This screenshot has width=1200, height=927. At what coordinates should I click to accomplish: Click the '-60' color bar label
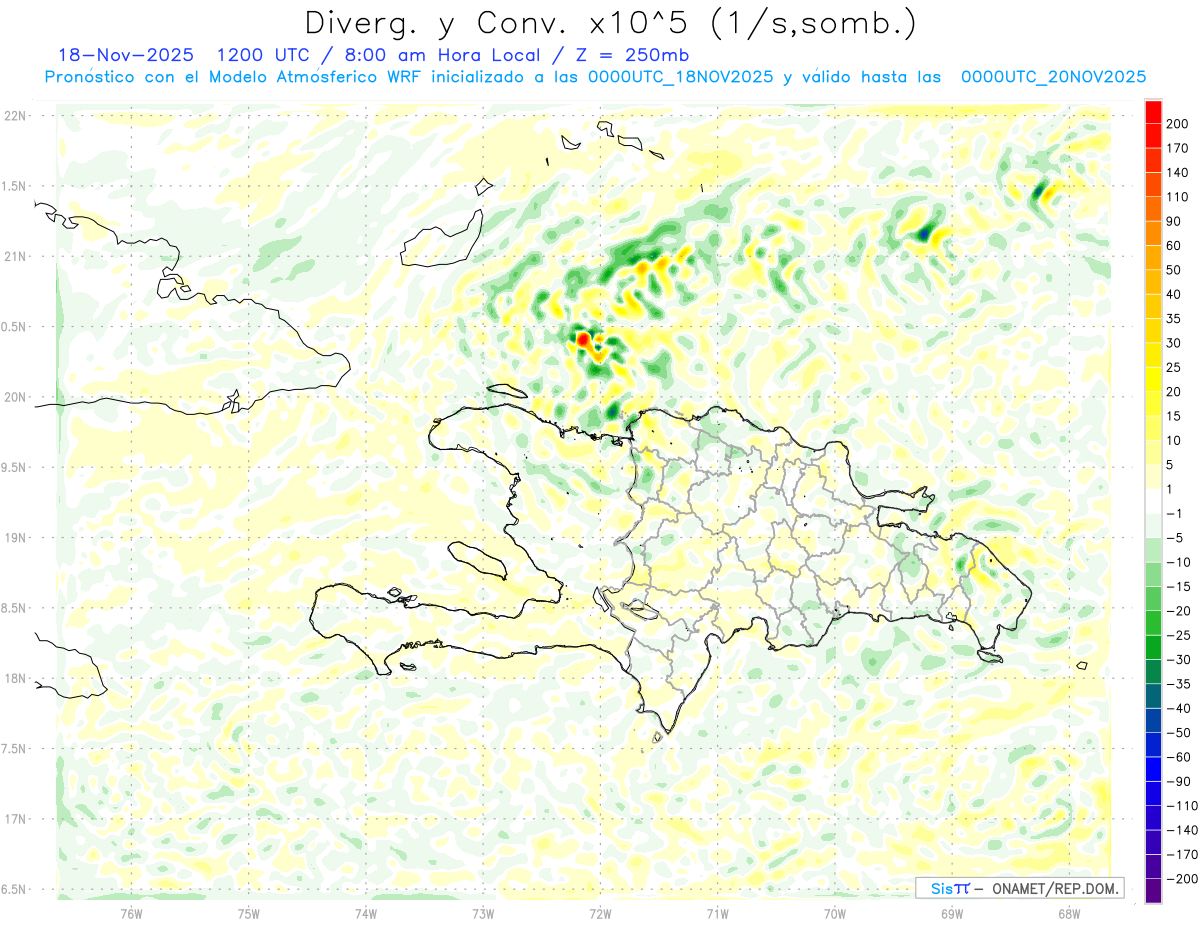(x=1178, y=757)
